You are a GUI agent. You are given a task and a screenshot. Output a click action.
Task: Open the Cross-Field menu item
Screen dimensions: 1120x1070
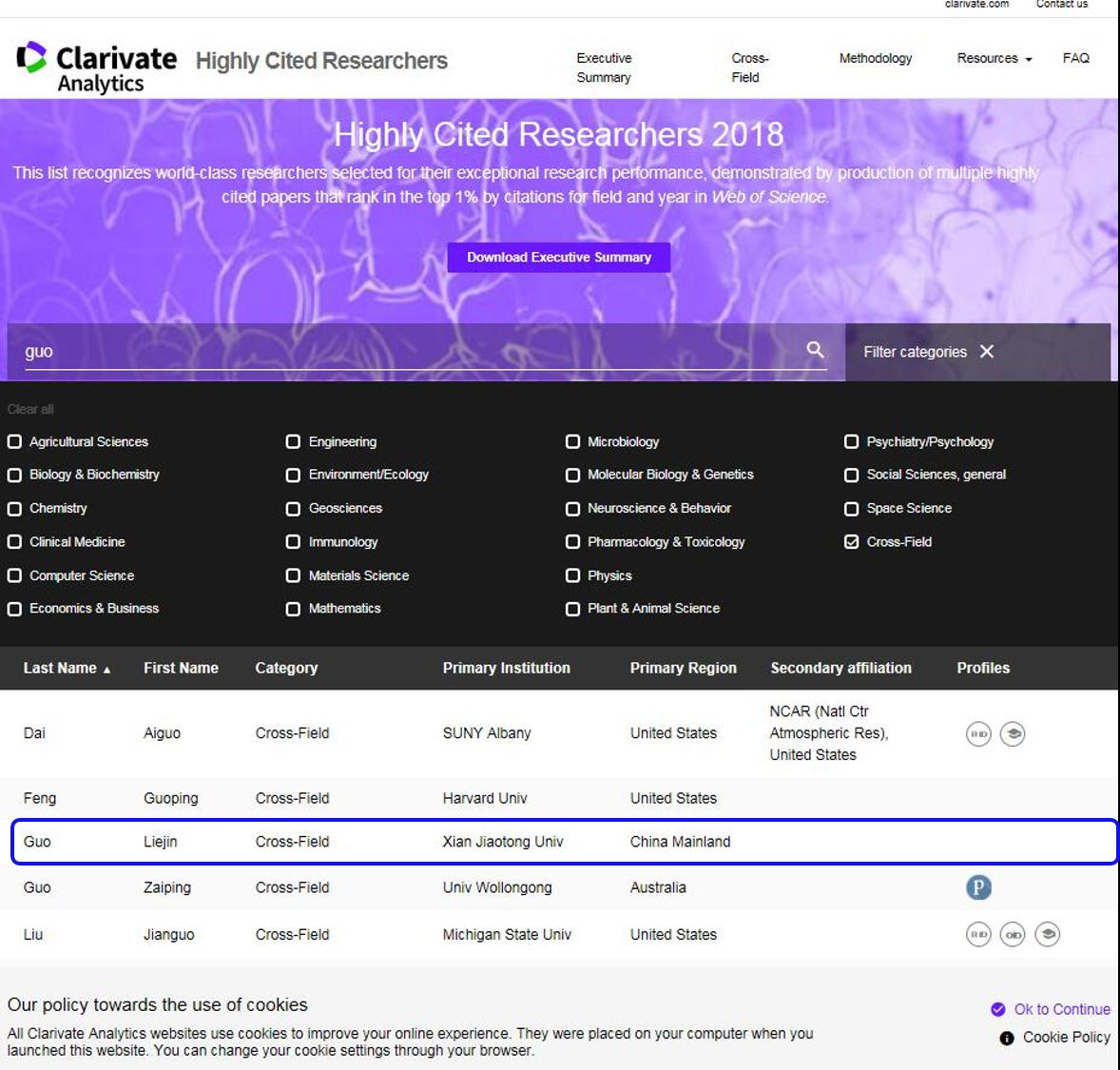750,68
